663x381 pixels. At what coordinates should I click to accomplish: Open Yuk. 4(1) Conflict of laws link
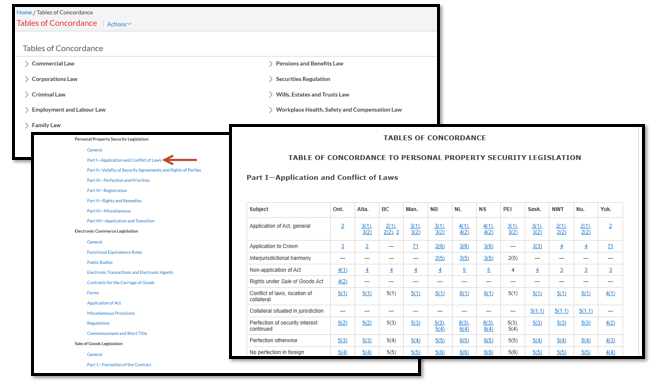pos(610,293)
